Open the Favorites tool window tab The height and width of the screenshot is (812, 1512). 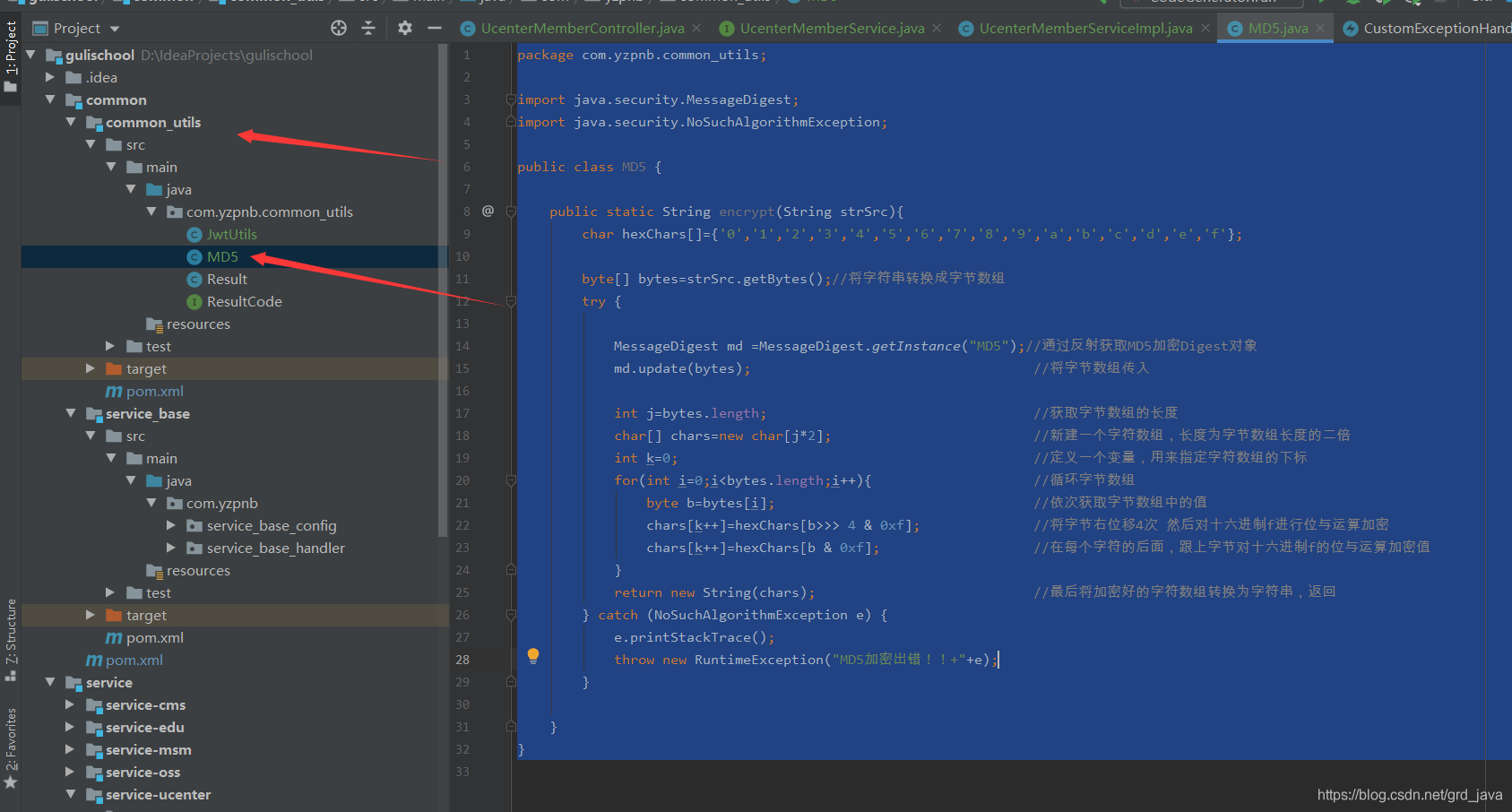point(11,748)
